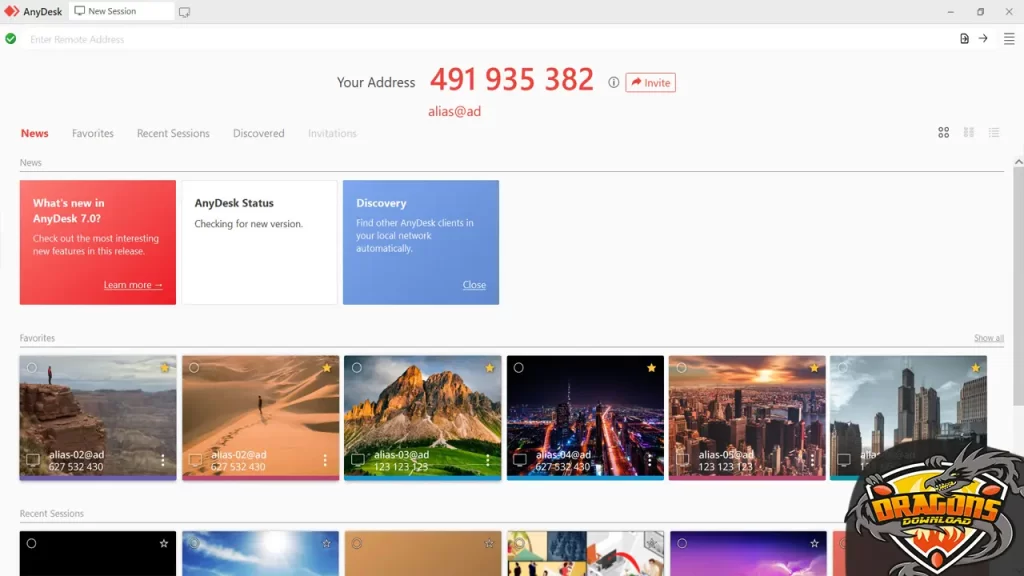The width and height of the screenshot is (1024, 576).
Task: Click the AnyDesk logo icon
Action: [x=12, y=11]
